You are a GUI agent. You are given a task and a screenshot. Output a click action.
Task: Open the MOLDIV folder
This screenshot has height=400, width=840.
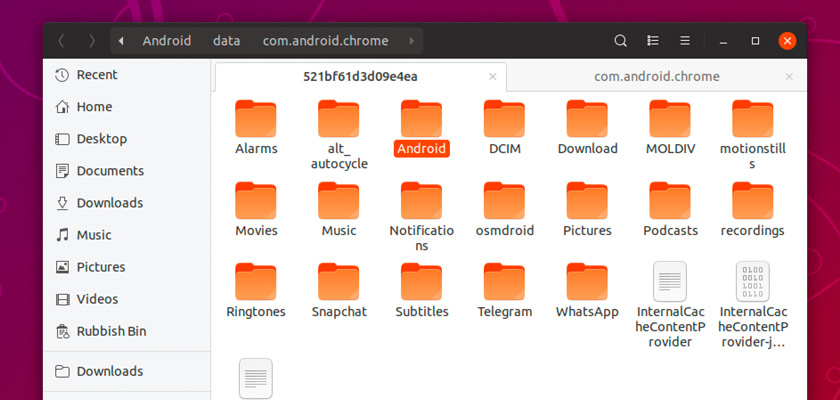coord(670,127)
